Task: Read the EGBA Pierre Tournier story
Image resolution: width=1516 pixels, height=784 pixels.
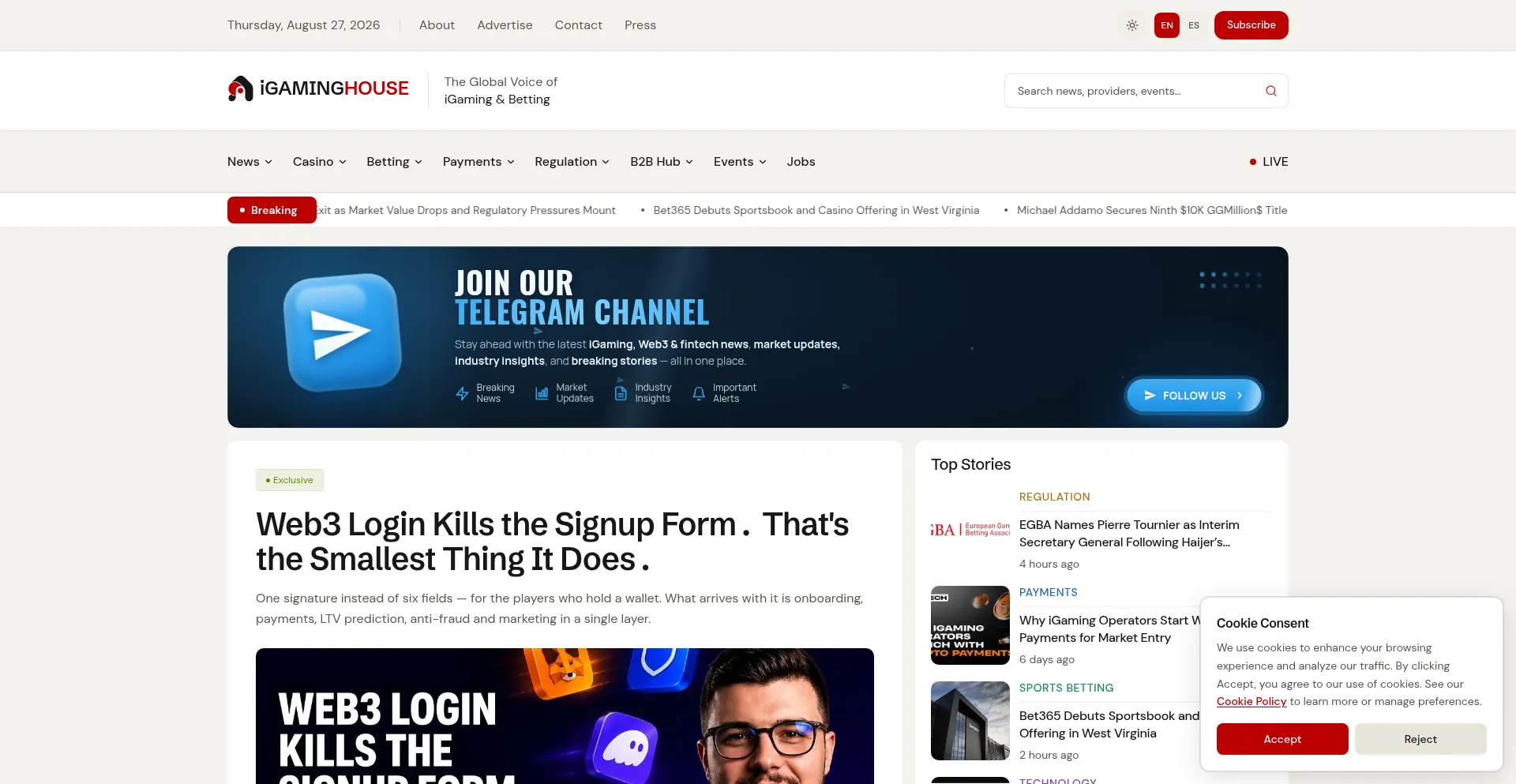Action: [1130, 534]
